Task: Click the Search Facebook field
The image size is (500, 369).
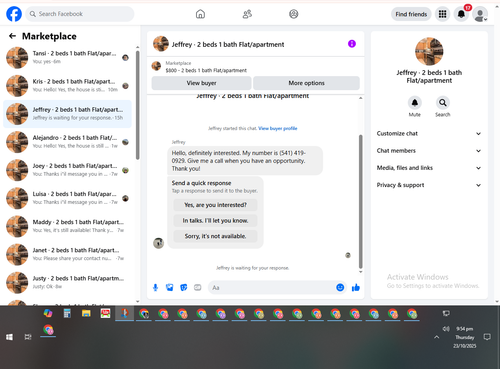Action: point(80,14)
